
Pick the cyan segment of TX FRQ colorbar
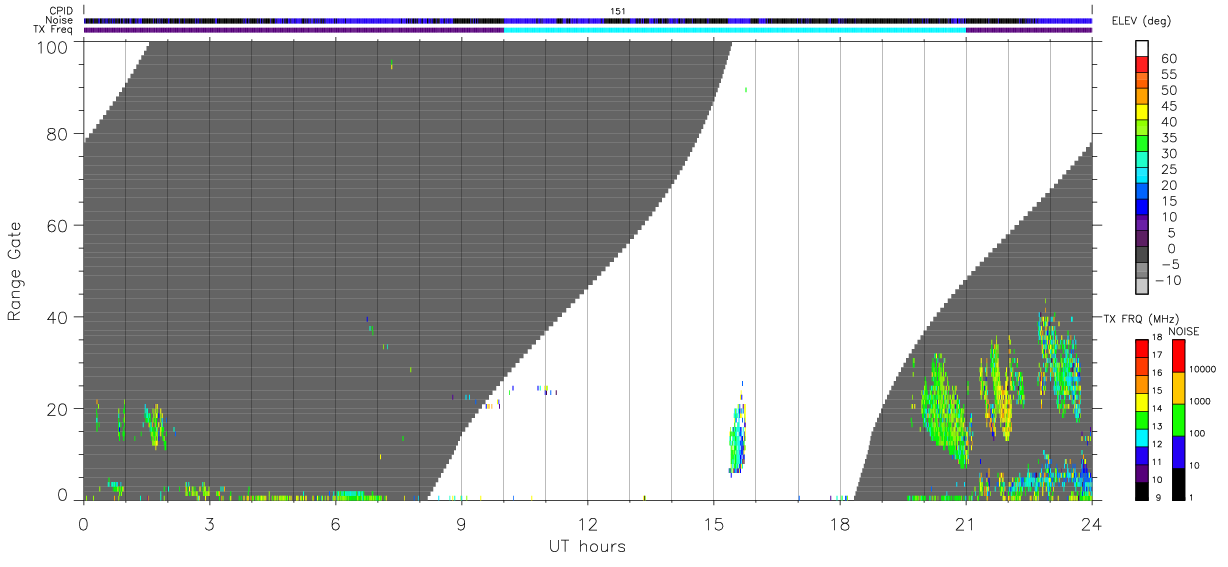tap(1142, 437)
